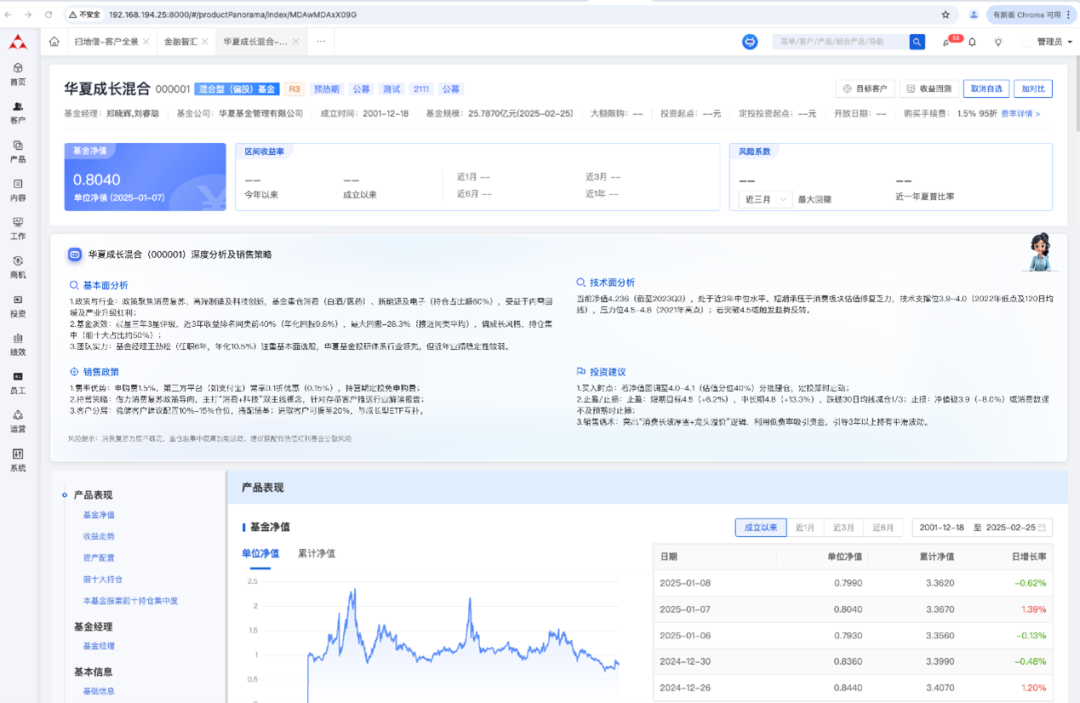1080x703 pixels.
Task: Open 首页 in the left sidebar
Action: tap(18, 74)
